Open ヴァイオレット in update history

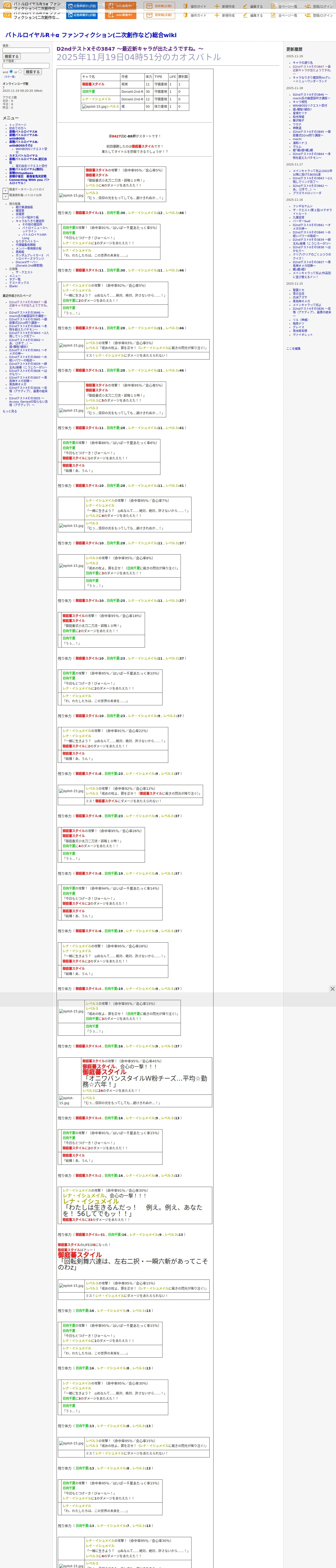click(x=303, y=335)
